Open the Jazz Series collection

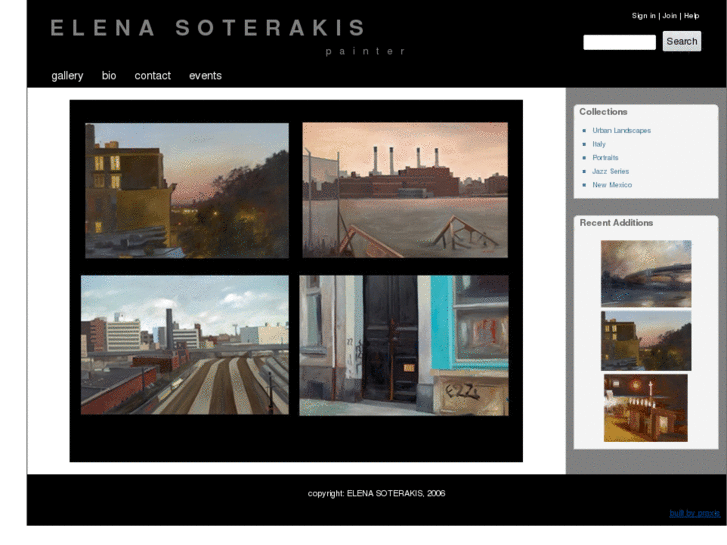pos(610,171)
